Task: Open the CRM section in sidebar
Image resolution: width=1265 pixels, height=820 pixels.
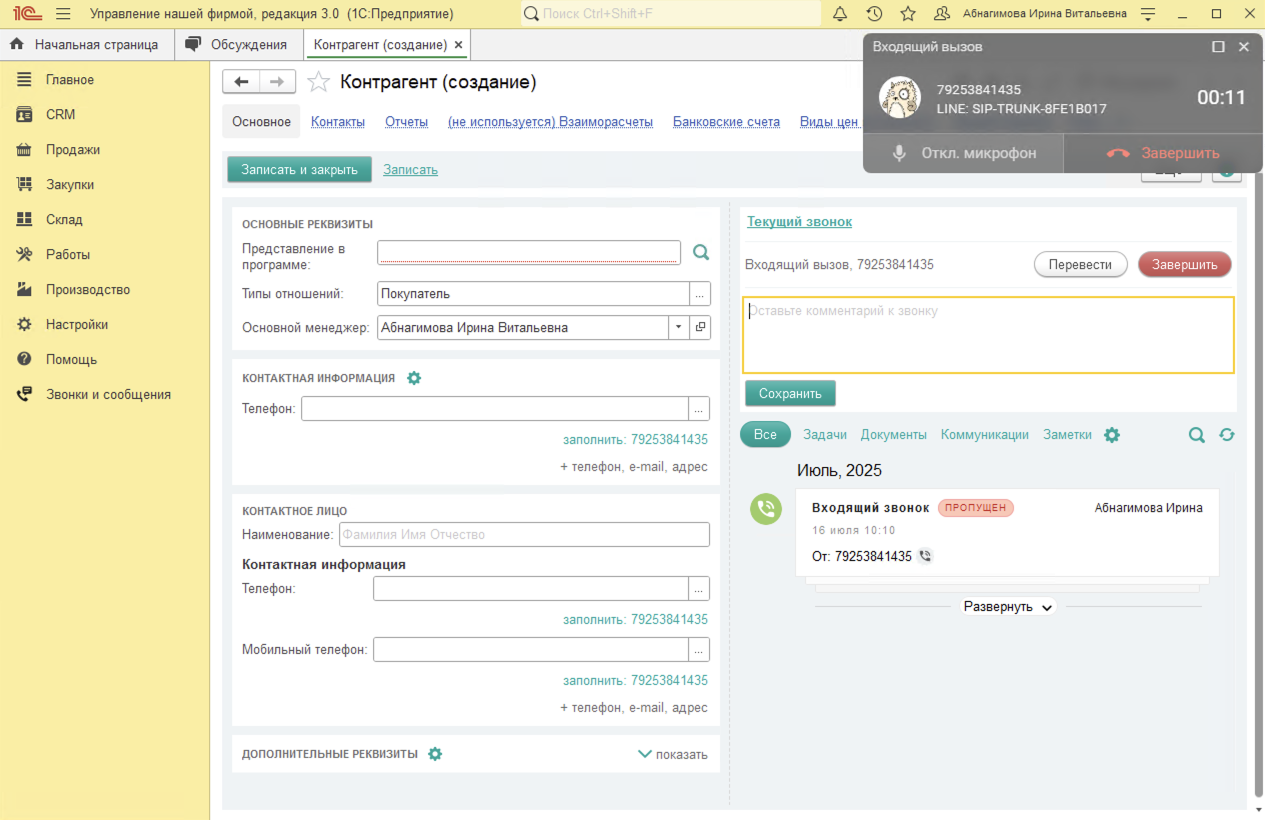Action: point(60,115)
